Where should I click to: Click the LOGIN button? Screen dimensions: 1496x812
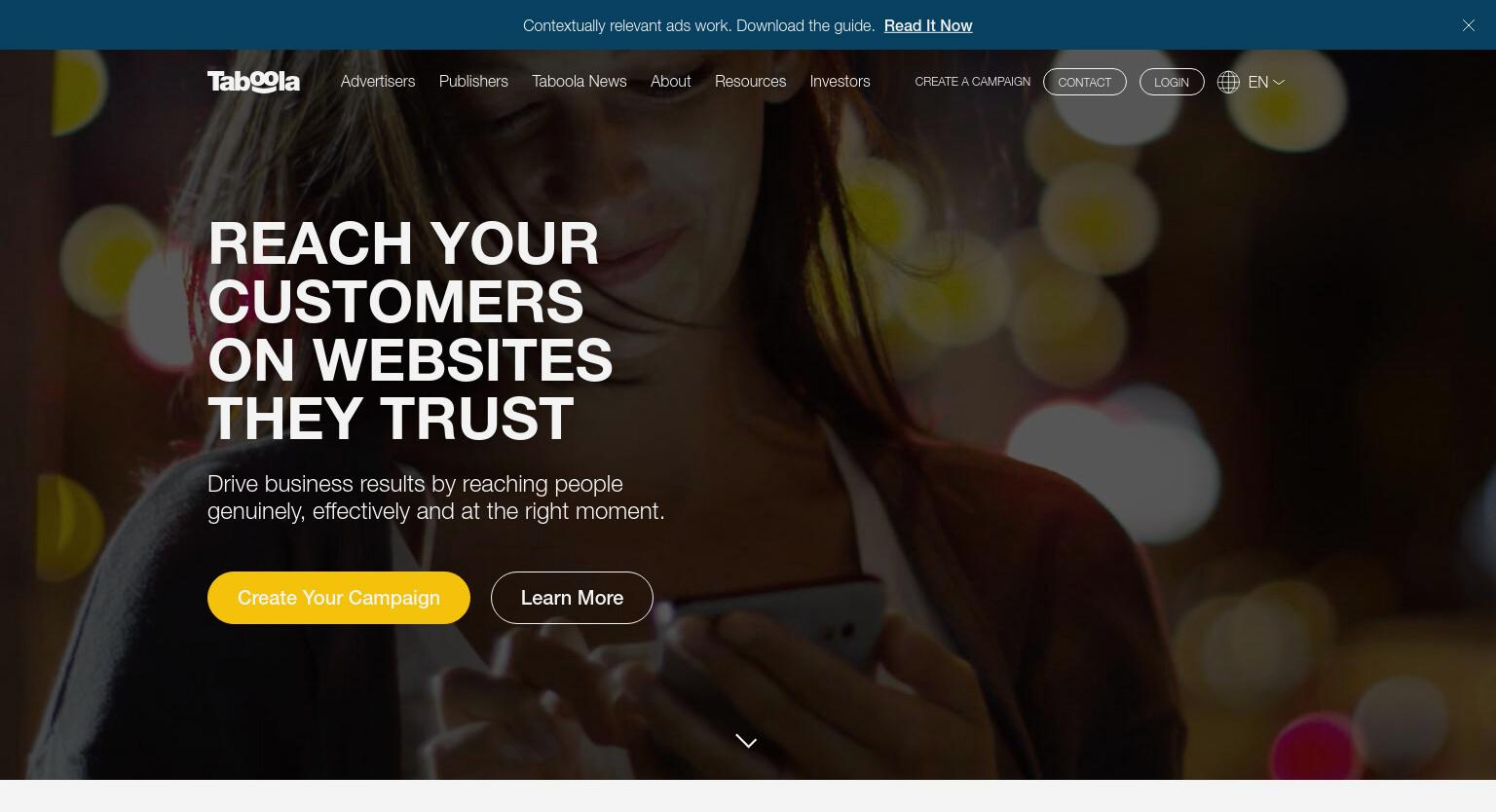[1172, 82]
